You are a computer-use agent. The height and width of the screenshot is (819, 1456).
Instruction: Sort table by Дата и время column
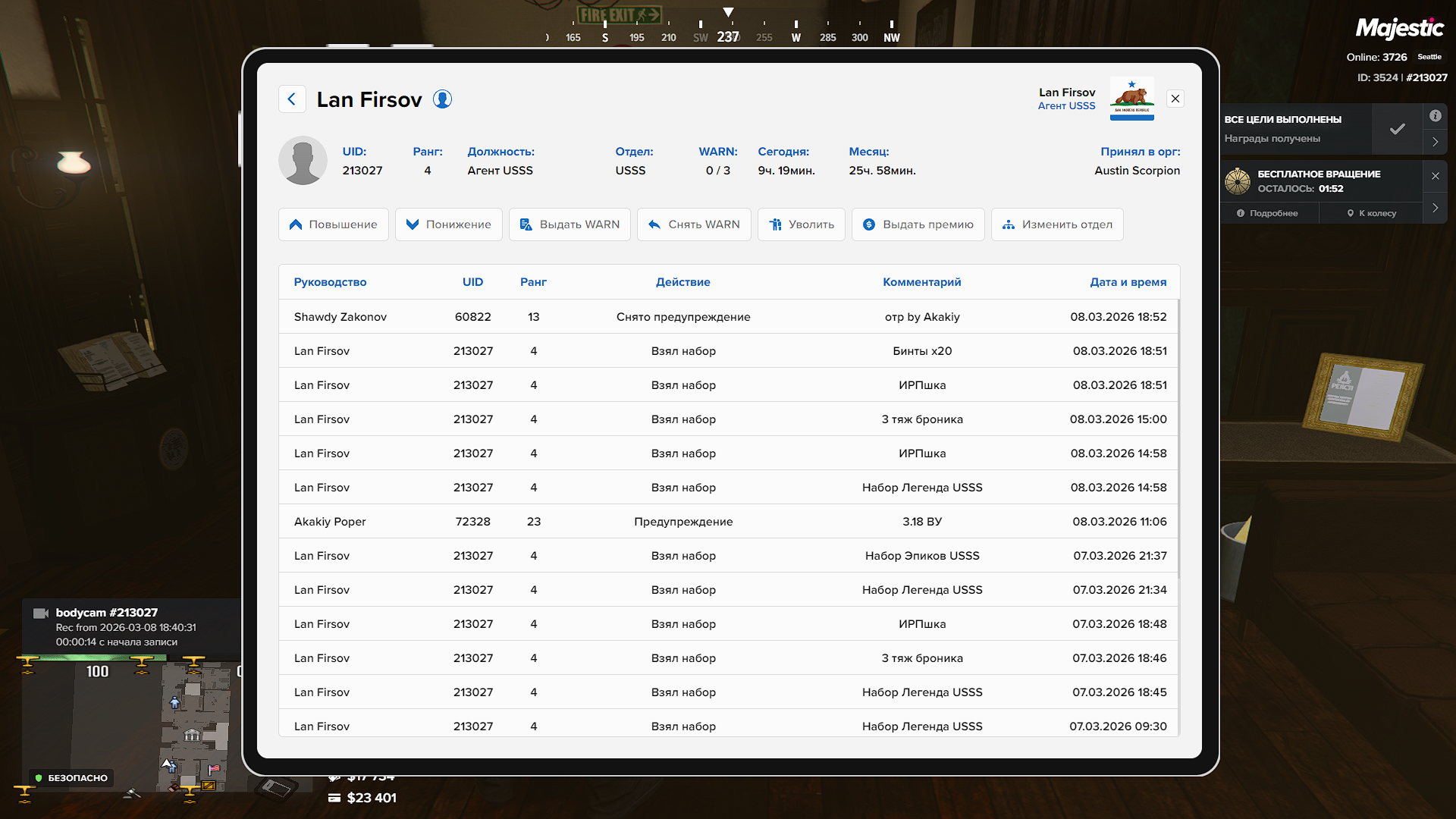click(x=1128, y=282)
